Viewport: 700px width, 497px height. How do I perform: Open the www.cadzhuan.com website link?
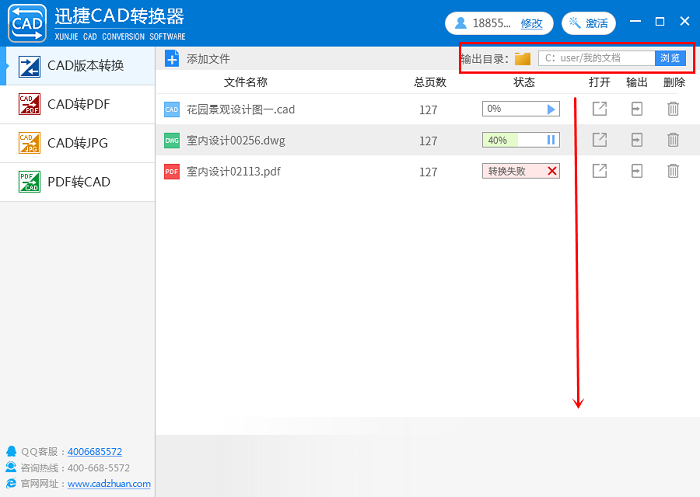click(109, 484)
